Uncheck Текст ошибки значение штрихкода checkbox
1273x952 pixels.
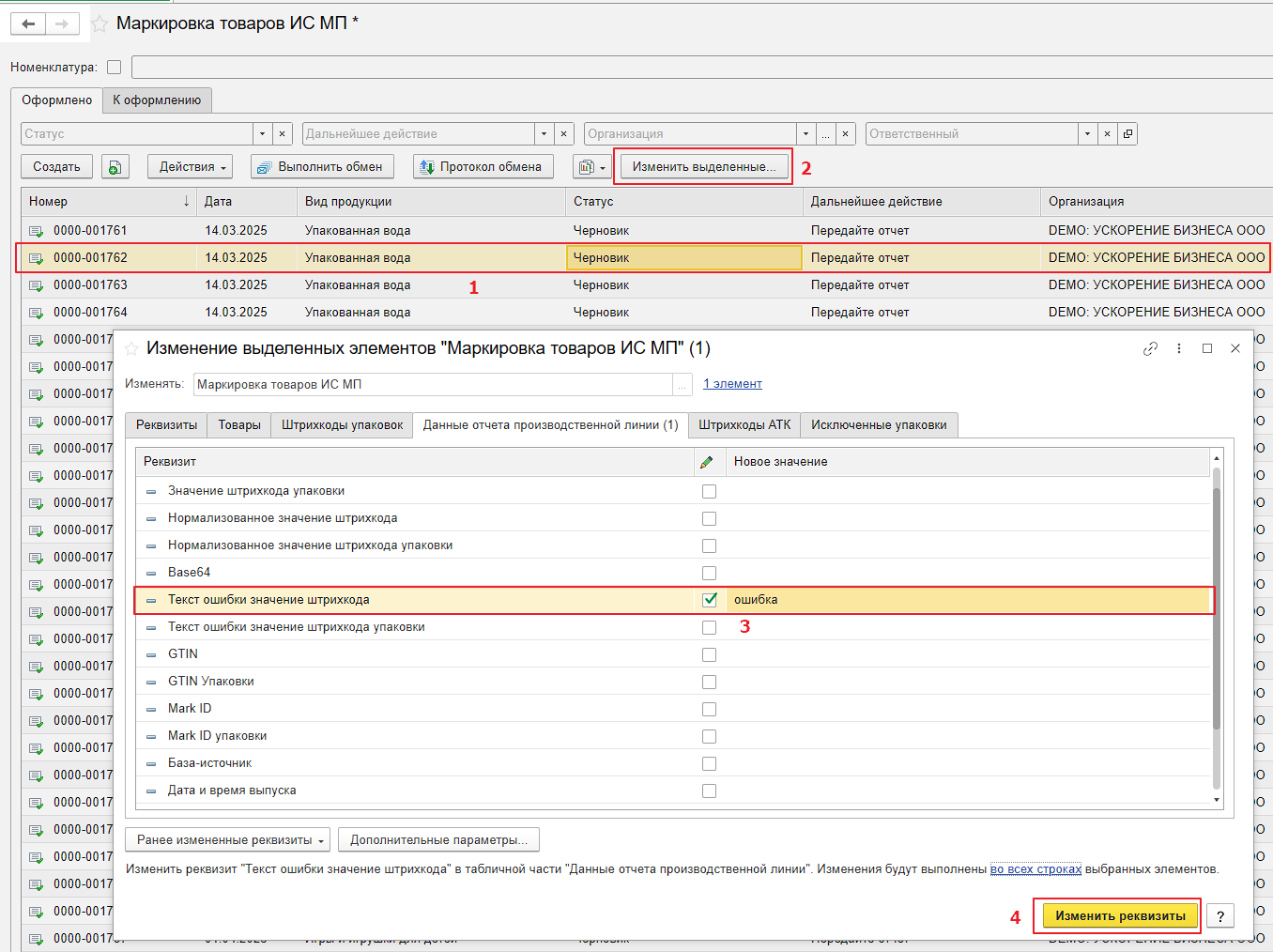[x=709, y=600]
